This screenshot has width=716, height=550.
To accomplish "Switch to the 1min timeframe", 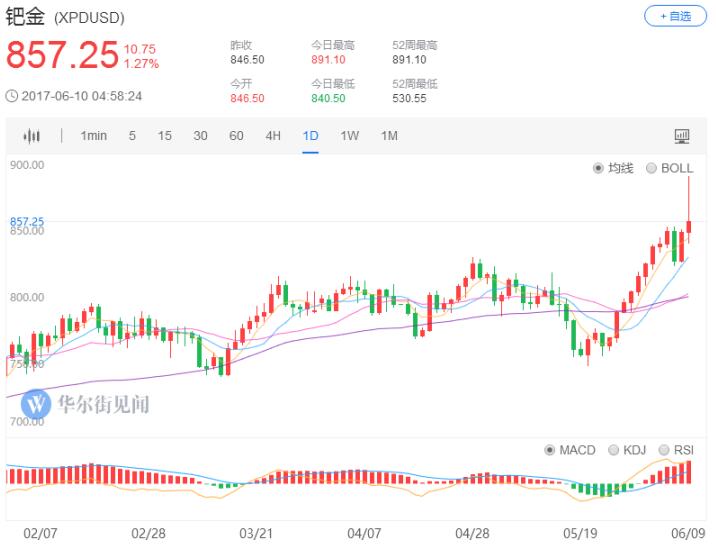I will (x=94, y=136).
